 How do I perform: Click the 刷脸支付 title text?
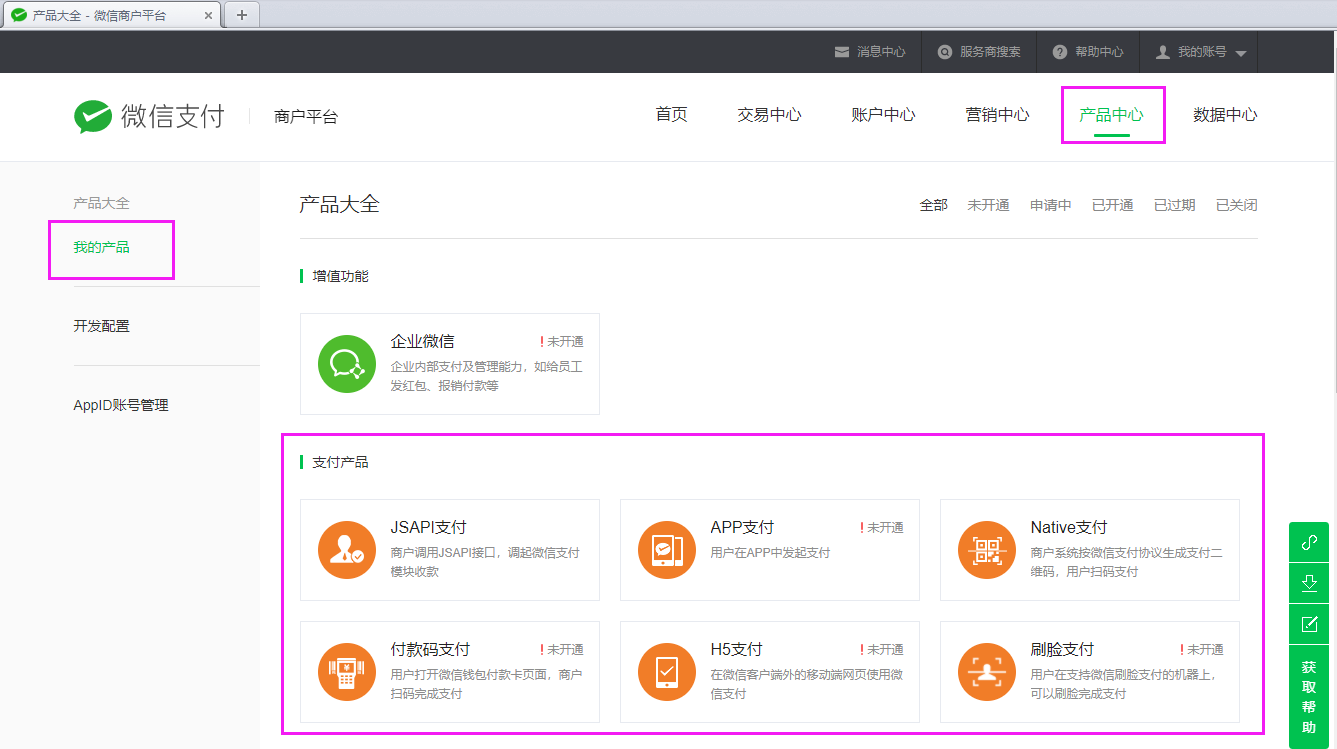(x=1062, y=649)
